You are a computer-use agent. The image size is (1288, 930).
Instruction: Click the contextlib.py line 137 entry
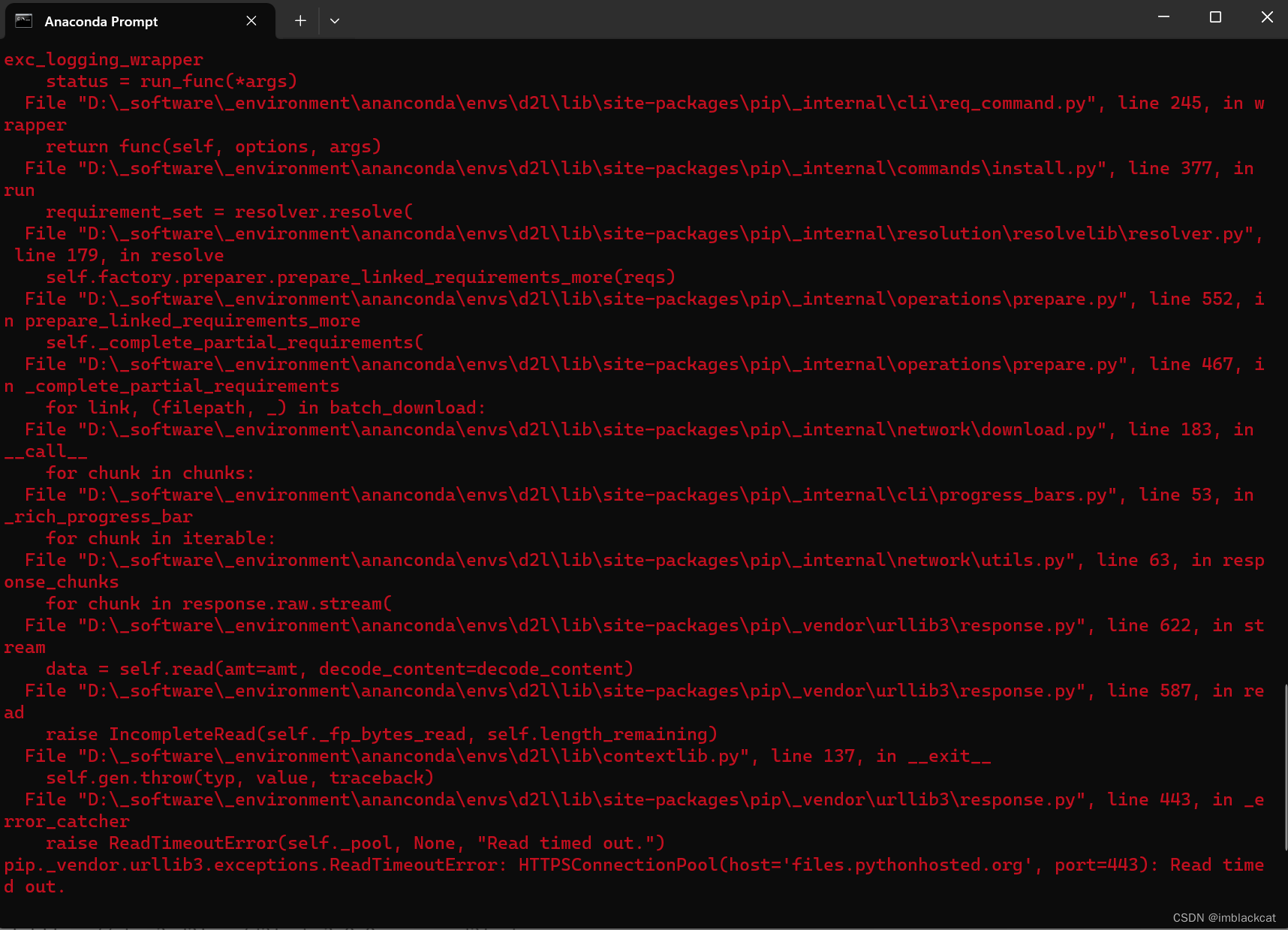coord(508,757)
